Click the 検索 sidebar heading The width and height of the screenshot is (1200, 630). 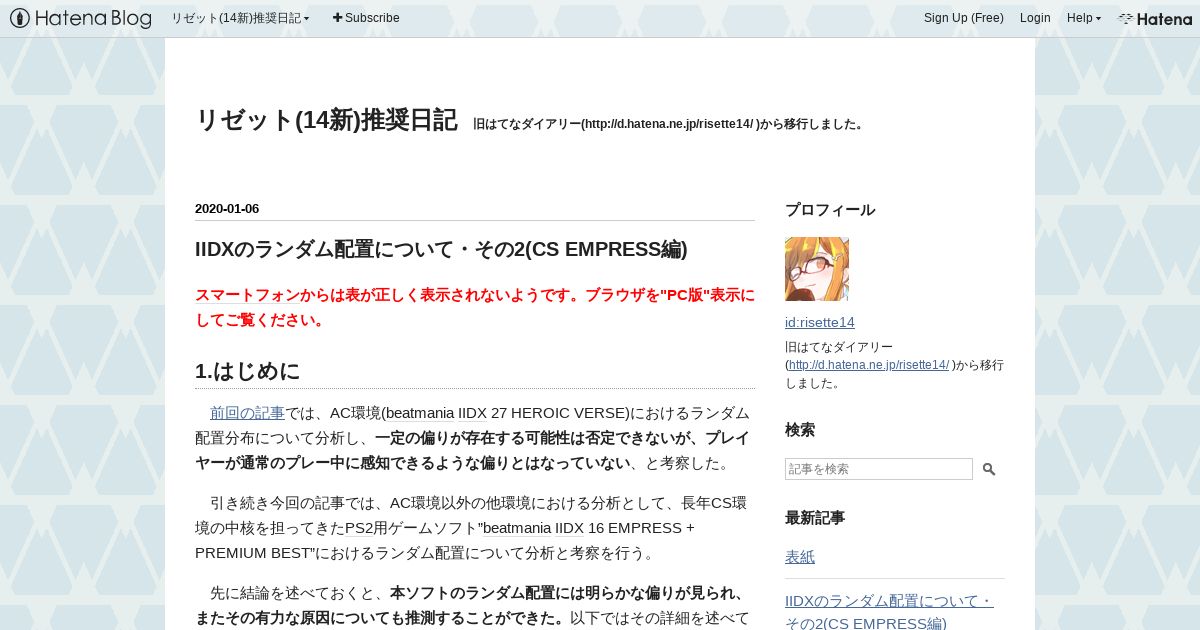point(800,430)
